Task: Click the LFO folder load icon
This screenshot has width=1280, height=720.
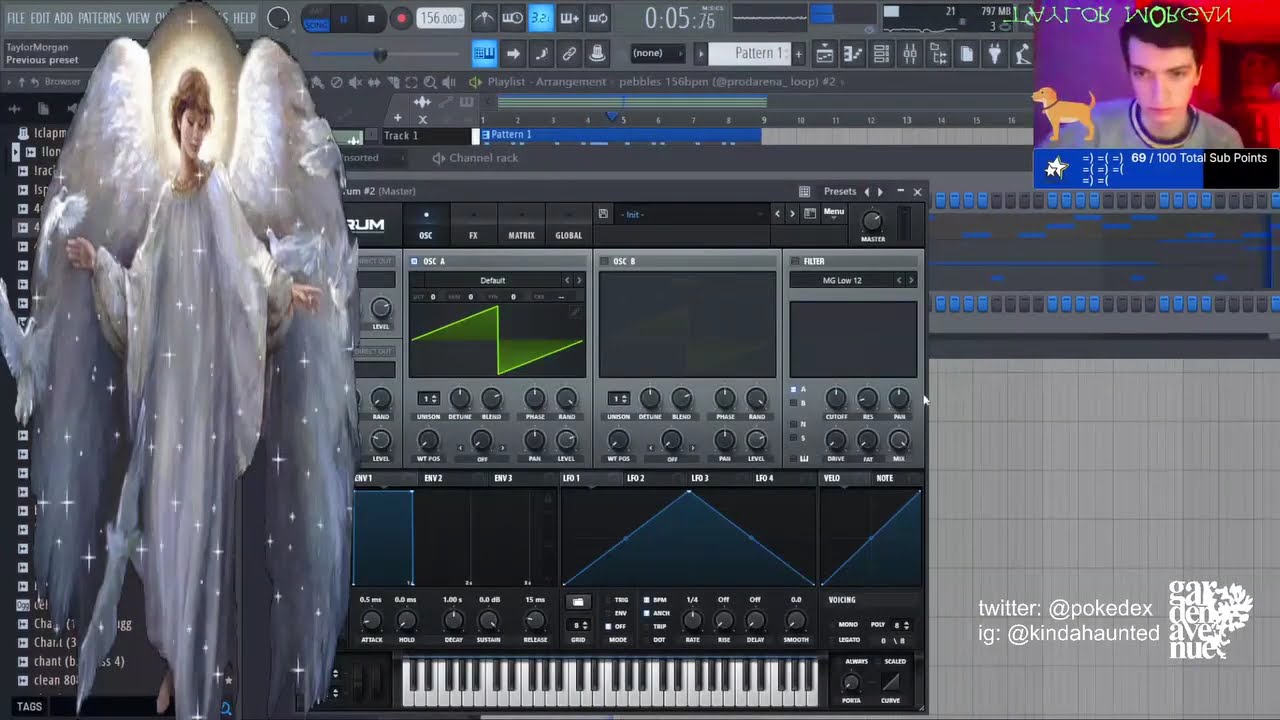Action: [x=578, y=602]
